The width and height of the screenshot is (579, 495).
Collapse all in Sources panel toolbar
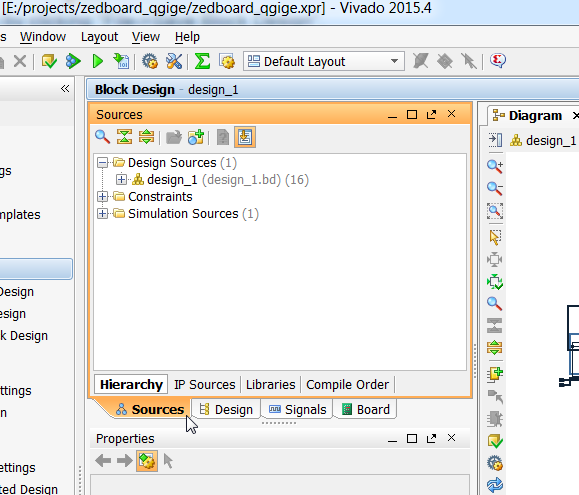(x=124, y=137)
